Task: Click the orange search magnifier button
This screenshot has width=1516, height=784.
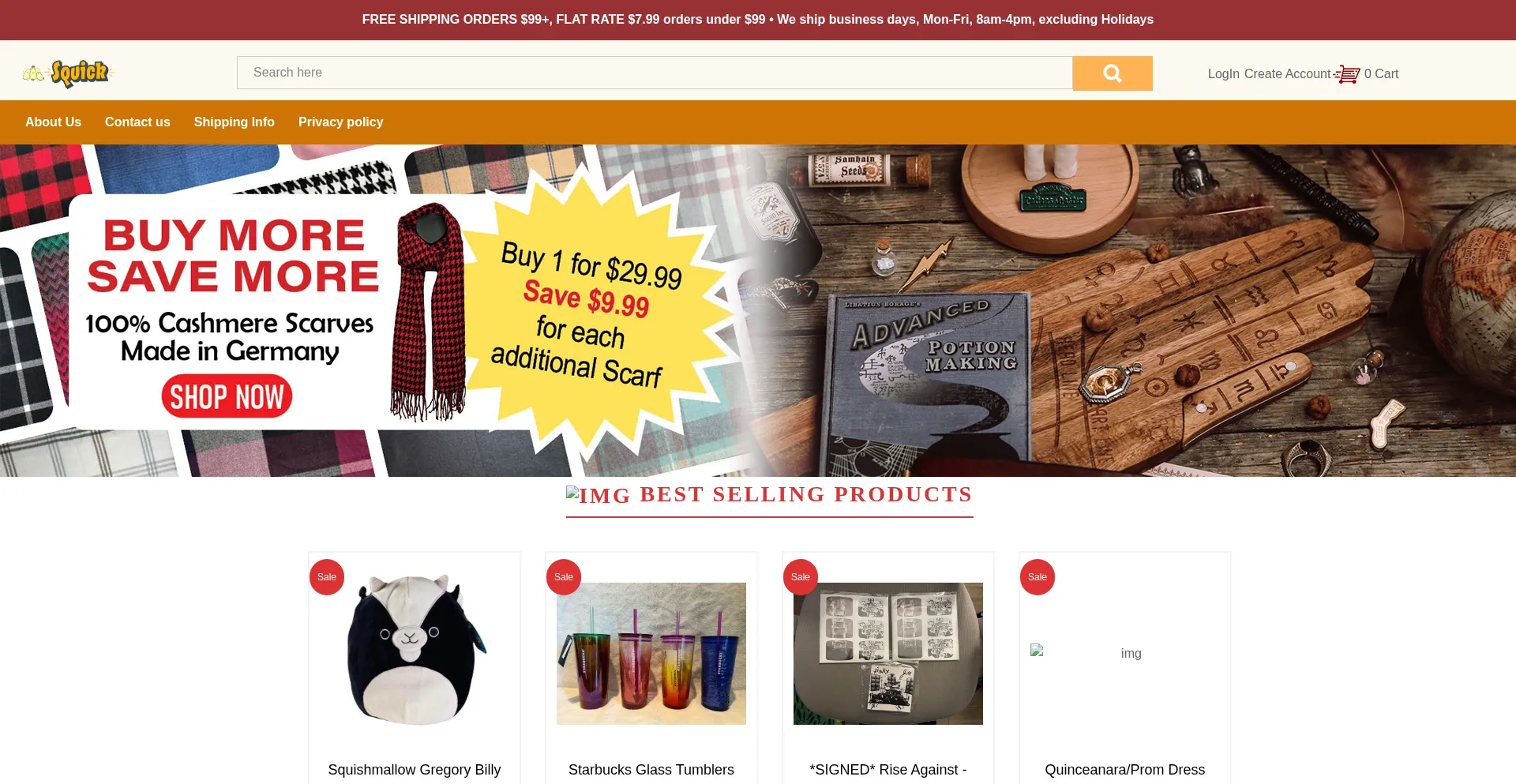Action: [x=1112, y=73]
